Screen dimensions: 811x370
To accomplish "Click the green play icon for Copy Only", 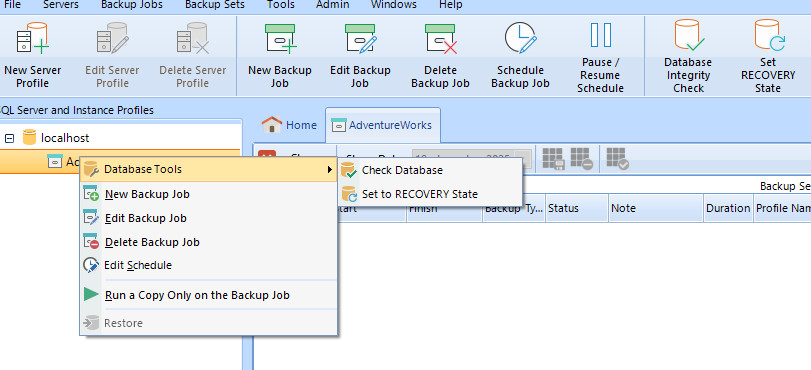I will tap(91, 294).
